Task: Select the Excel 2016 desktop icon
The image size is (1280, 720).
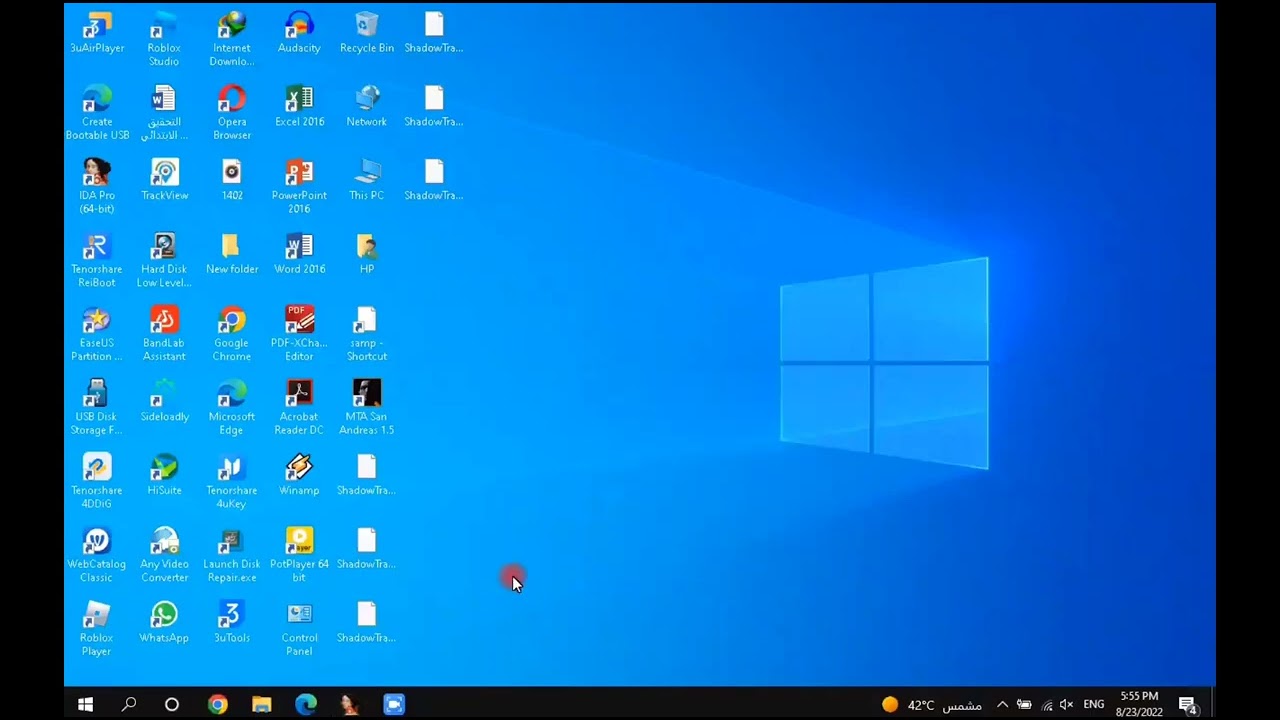Action: (299, 106)
